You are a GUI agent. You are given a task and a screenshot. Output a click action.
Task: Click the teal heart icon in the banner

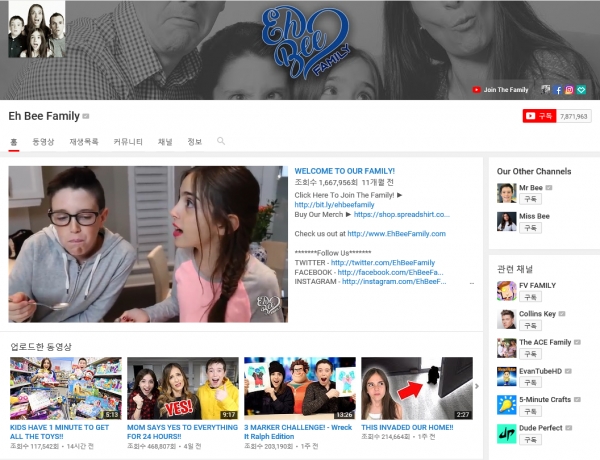[581, 90]
